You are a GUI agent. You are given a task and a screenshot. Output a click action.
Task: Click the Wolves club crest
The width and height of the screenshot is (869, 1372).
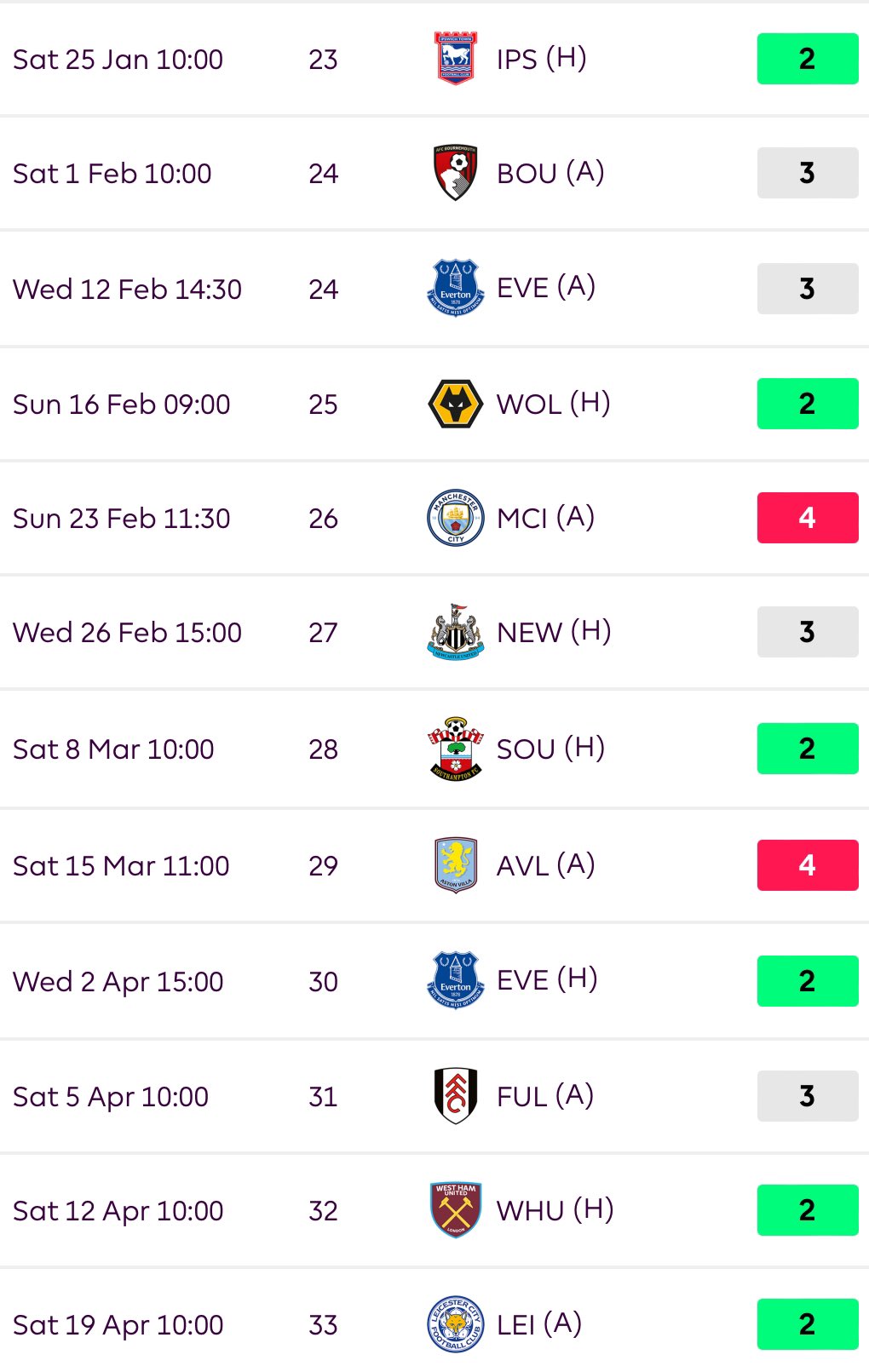(x=456, y=404)
